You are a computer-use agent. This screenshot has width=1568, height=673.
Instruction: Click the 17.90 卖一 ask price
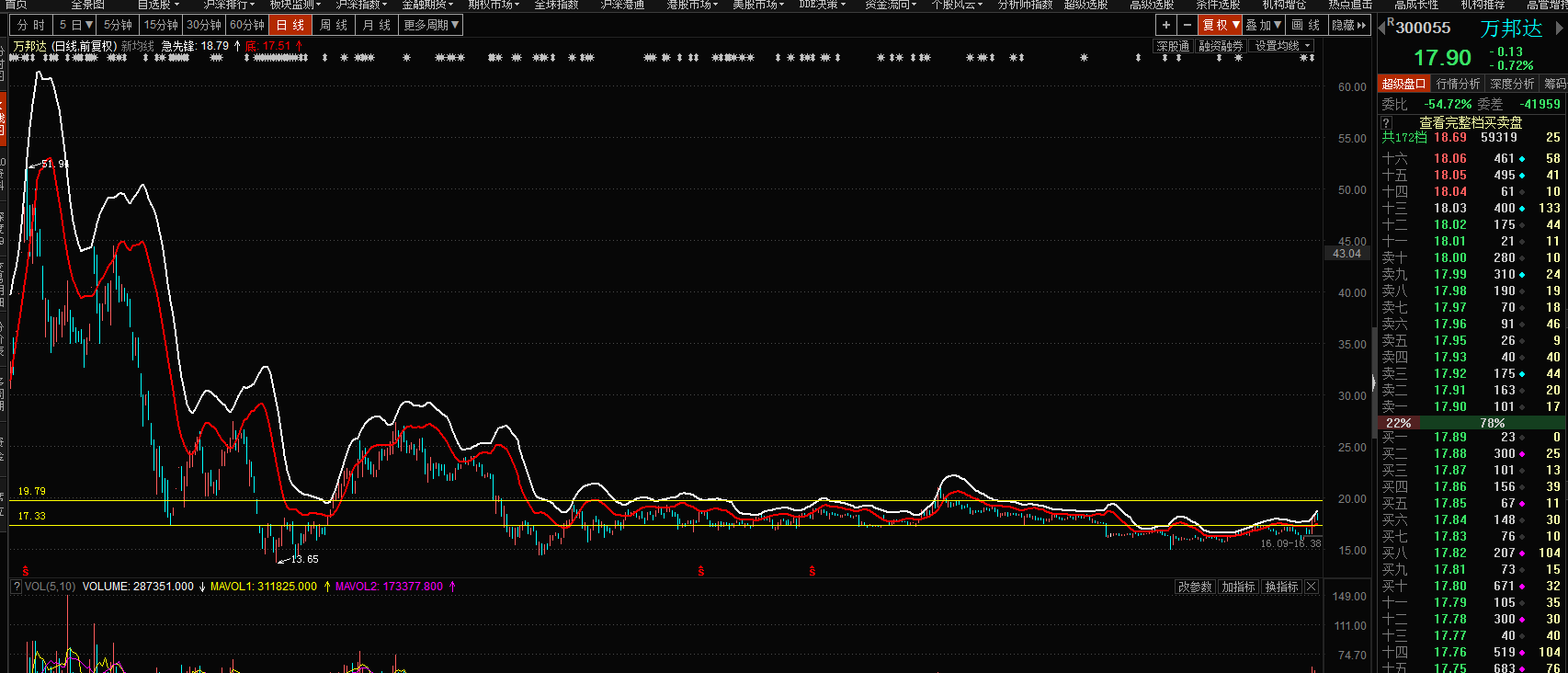pyautogui.click(x=1450, y=406)
